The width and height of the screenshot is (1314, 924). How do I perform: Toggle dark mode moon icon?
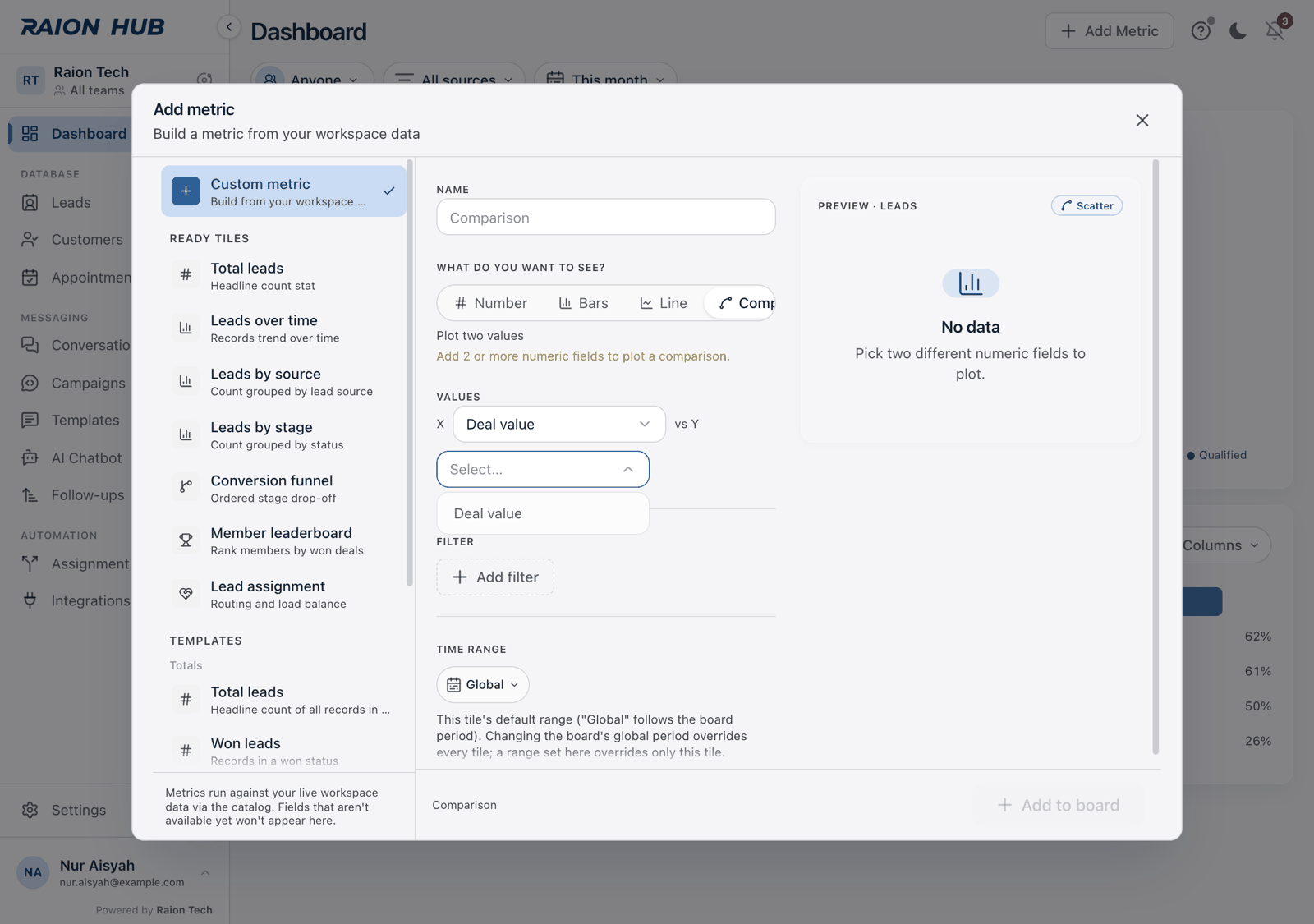point(1238,31)
